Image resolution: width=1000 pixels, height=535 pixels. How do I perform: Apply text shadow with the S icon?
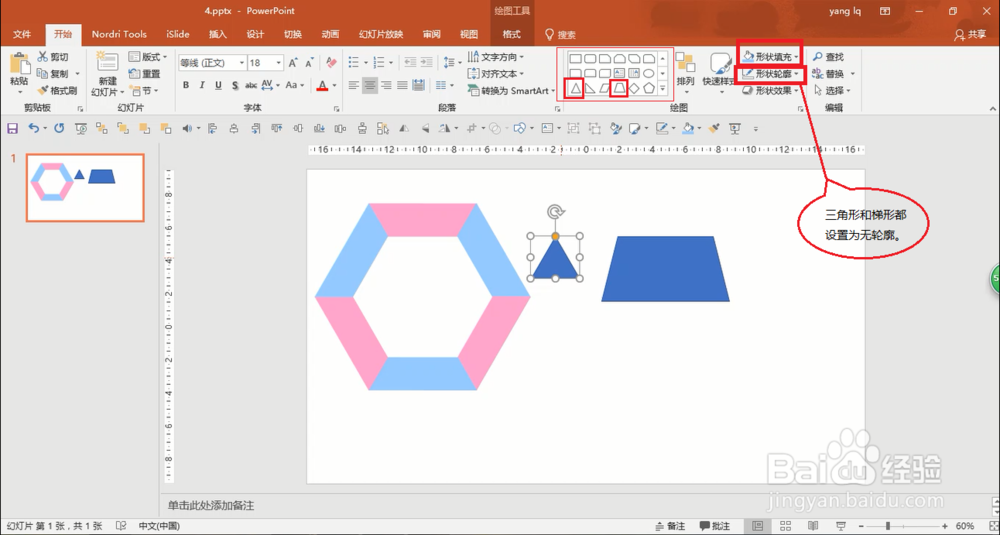click(x=235, y=85)
